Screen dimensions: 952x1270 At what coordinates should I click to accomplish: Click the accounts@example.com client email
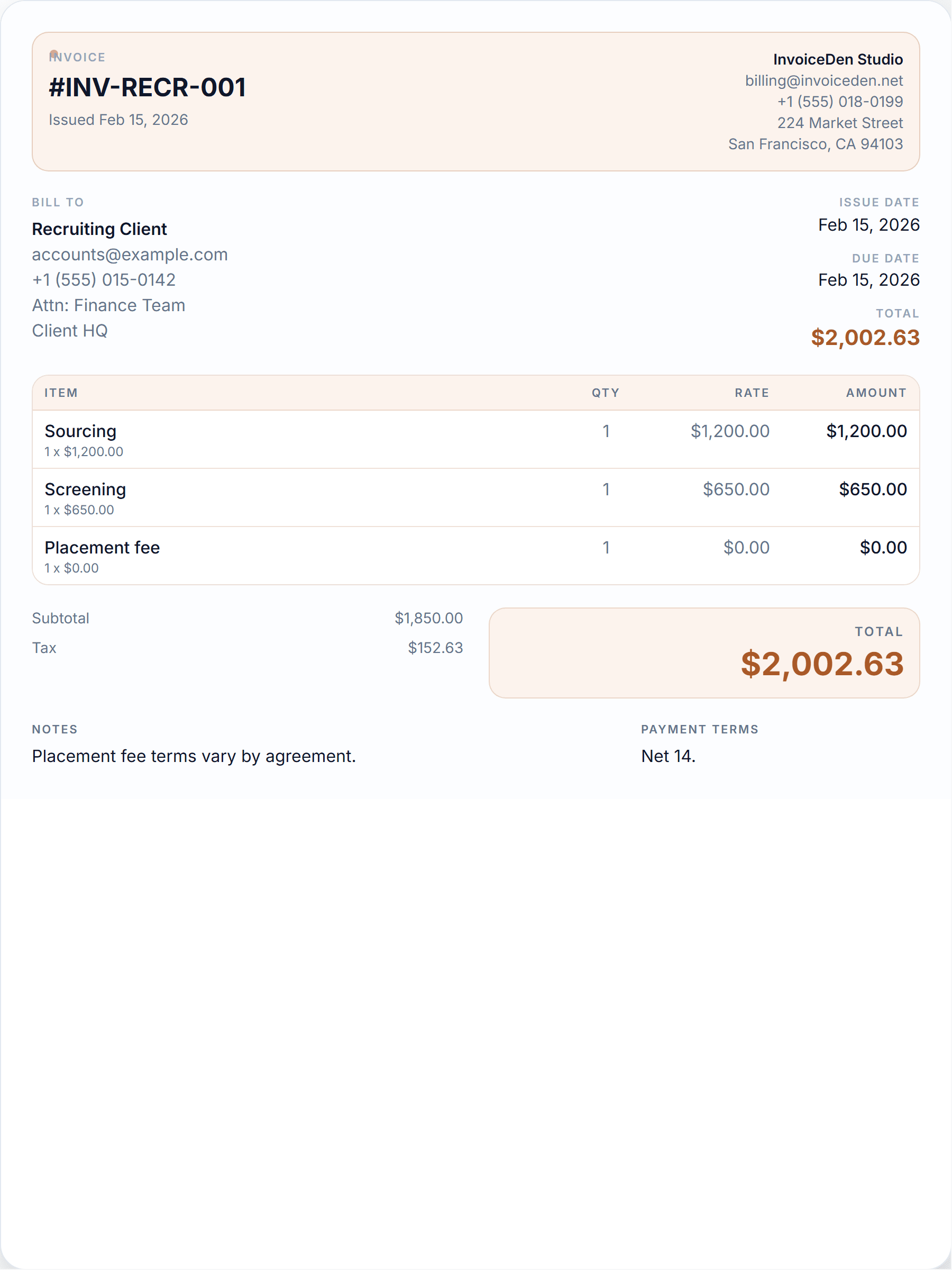coord(130,255)
